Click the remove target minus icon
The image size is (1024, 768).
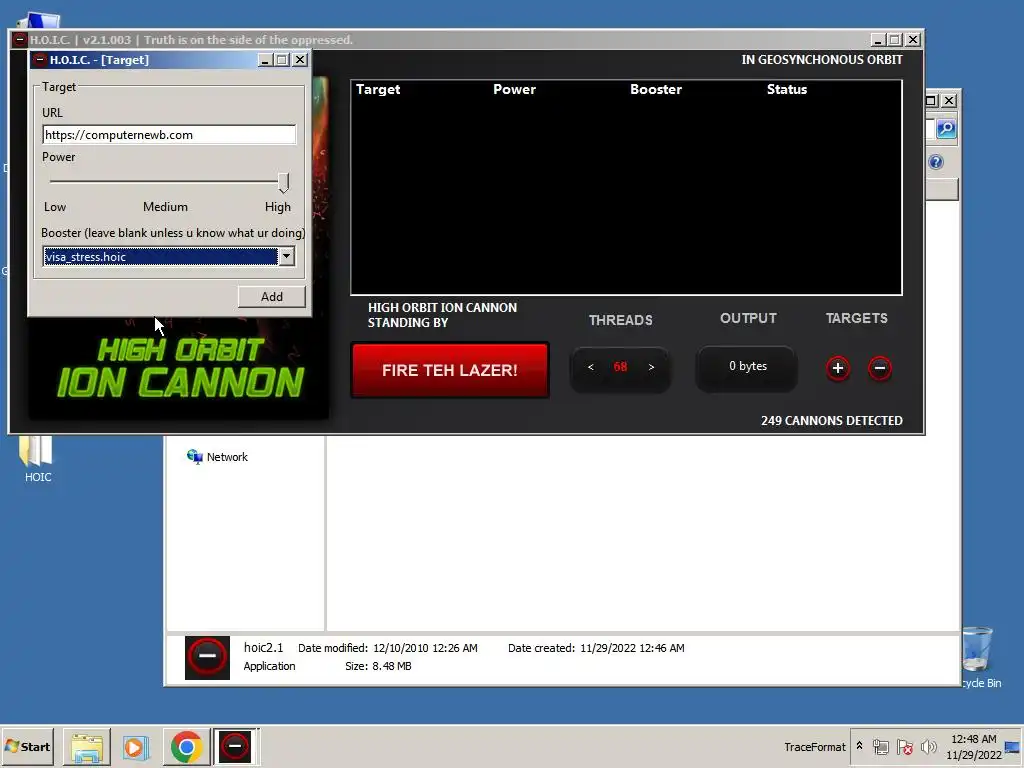pos(880,368)
